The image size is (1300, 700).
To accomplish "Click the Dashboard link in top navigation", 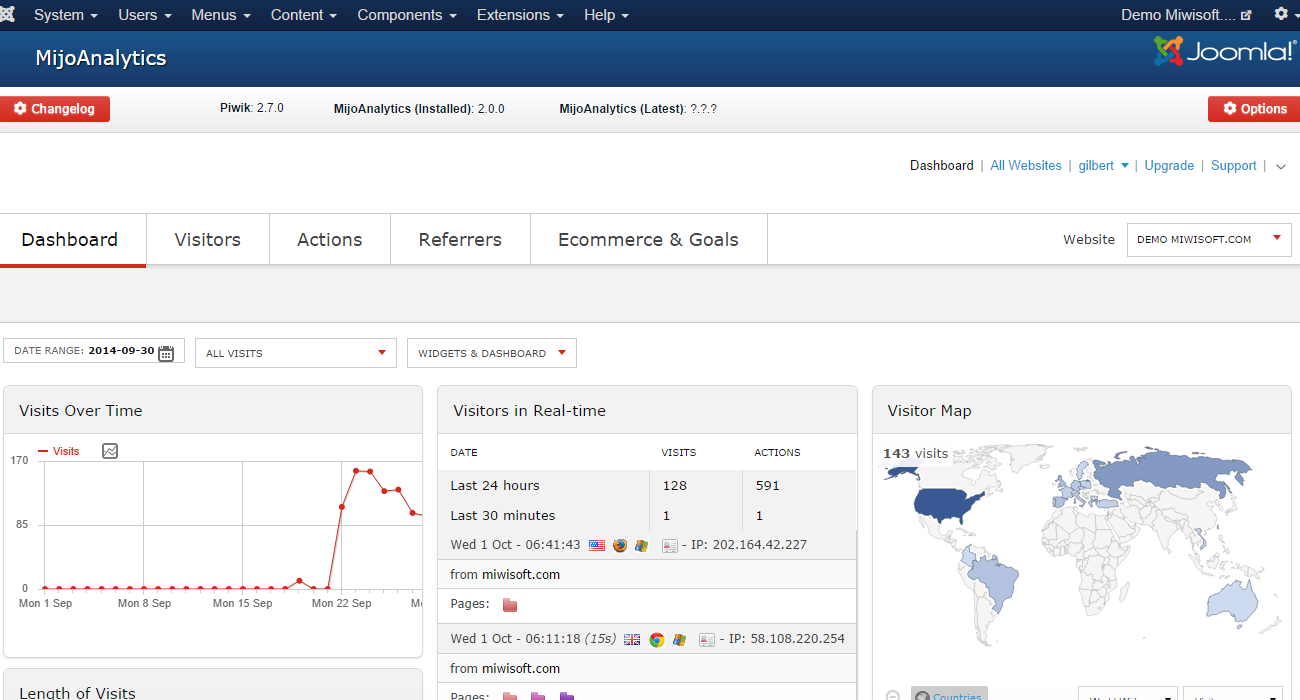I will point(941,166).
